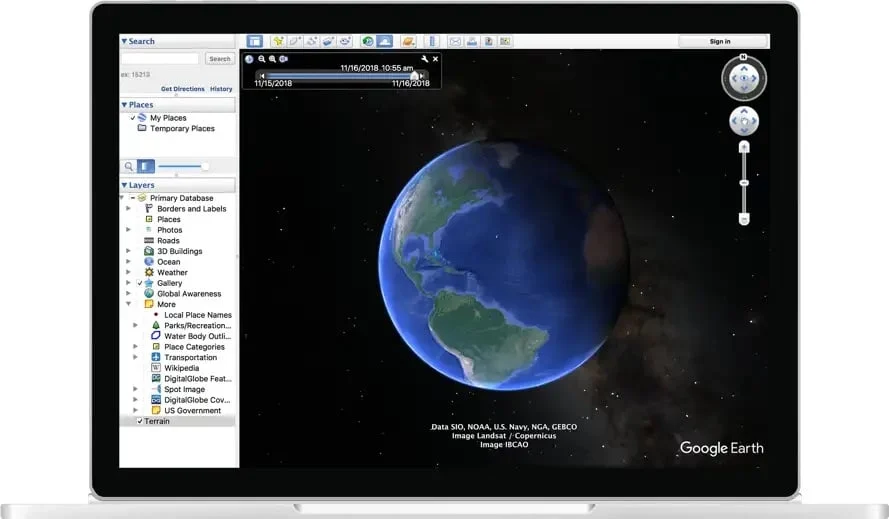This screenshot has width=889, height=519.
Task: Click the Look joystick eye control
Action: (744, 78)
